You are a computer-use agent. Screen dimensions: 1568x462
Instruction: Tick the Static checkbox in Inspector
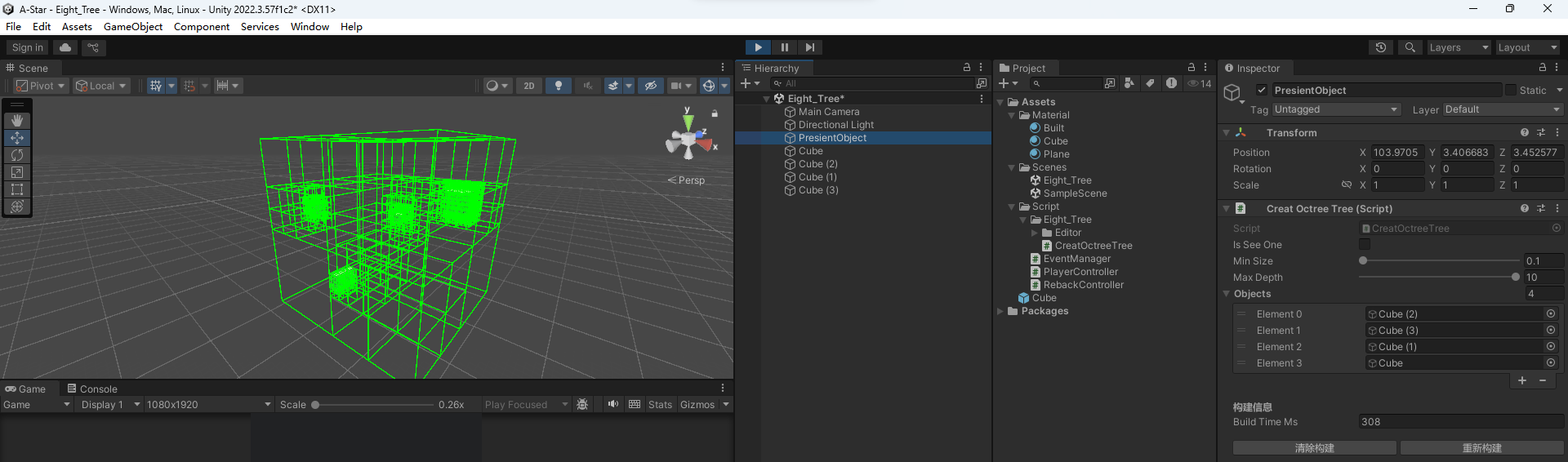pos(1511,91)
